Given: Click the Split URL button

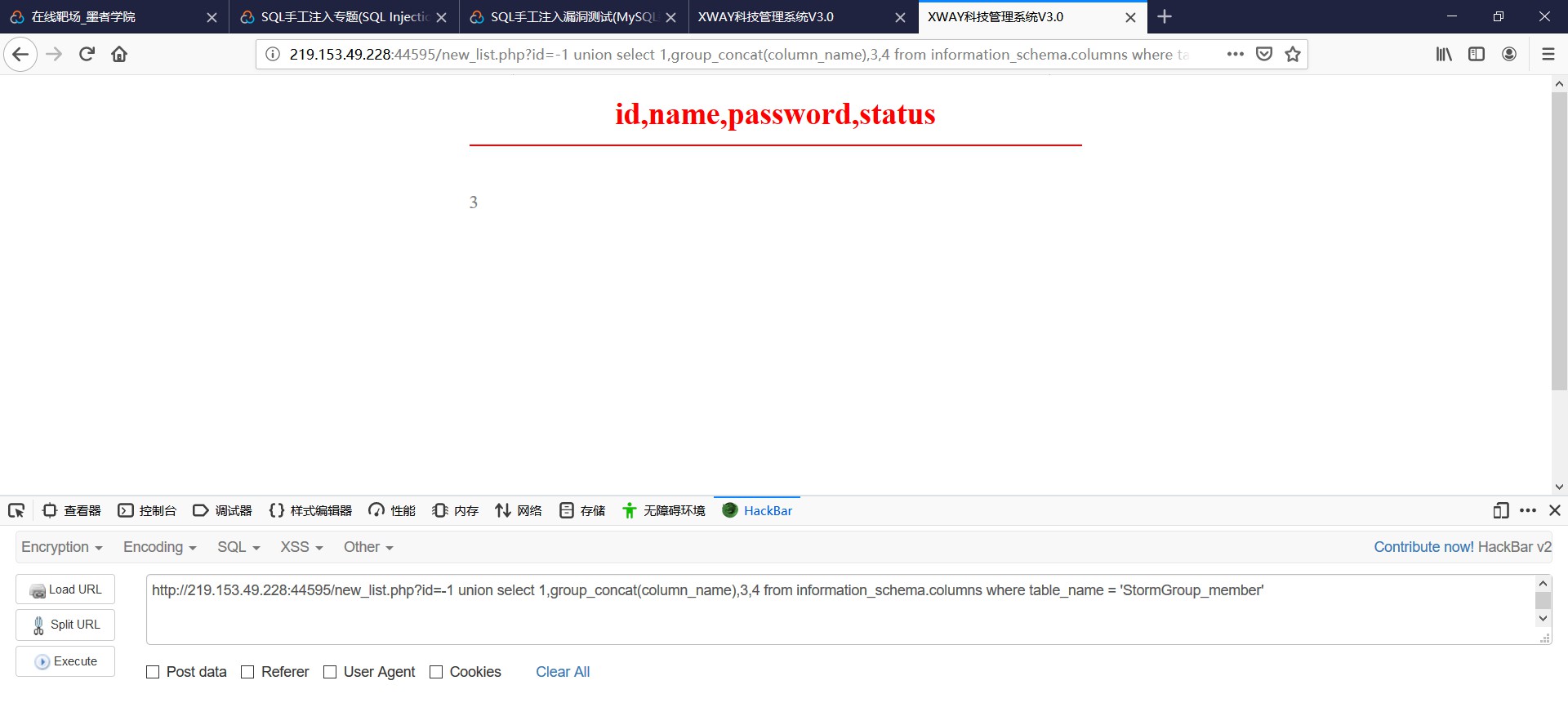Looking at the screenshot, I should pyautogui.click(x=65, y=625).
